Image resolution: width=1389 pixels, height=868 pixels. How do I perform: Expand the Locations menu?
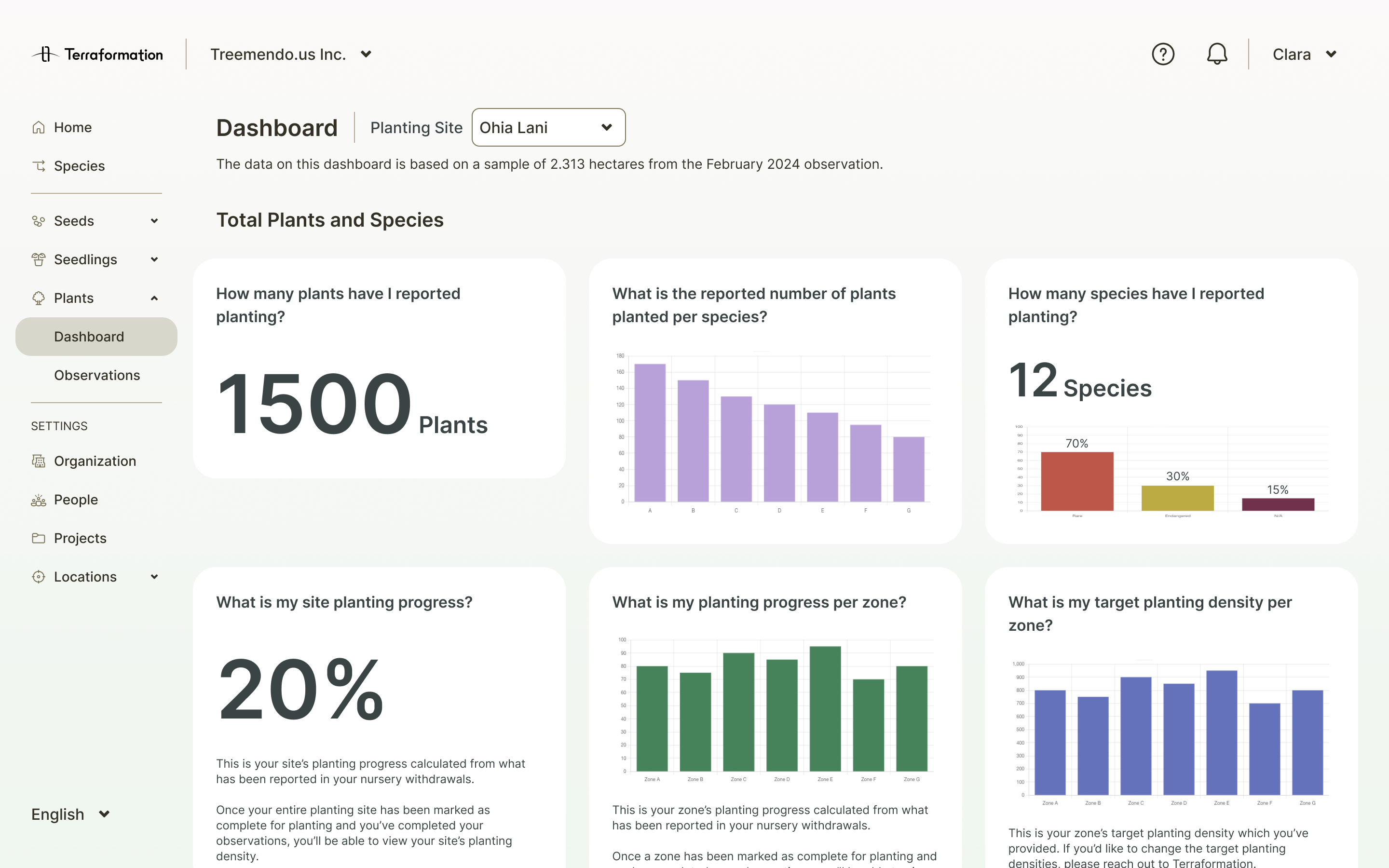154,576
